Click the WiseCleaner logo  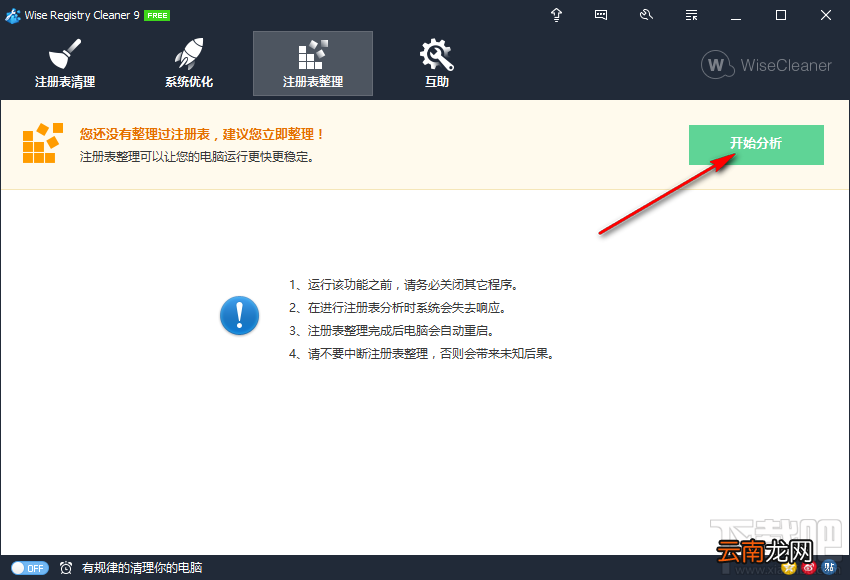(766, 65)
